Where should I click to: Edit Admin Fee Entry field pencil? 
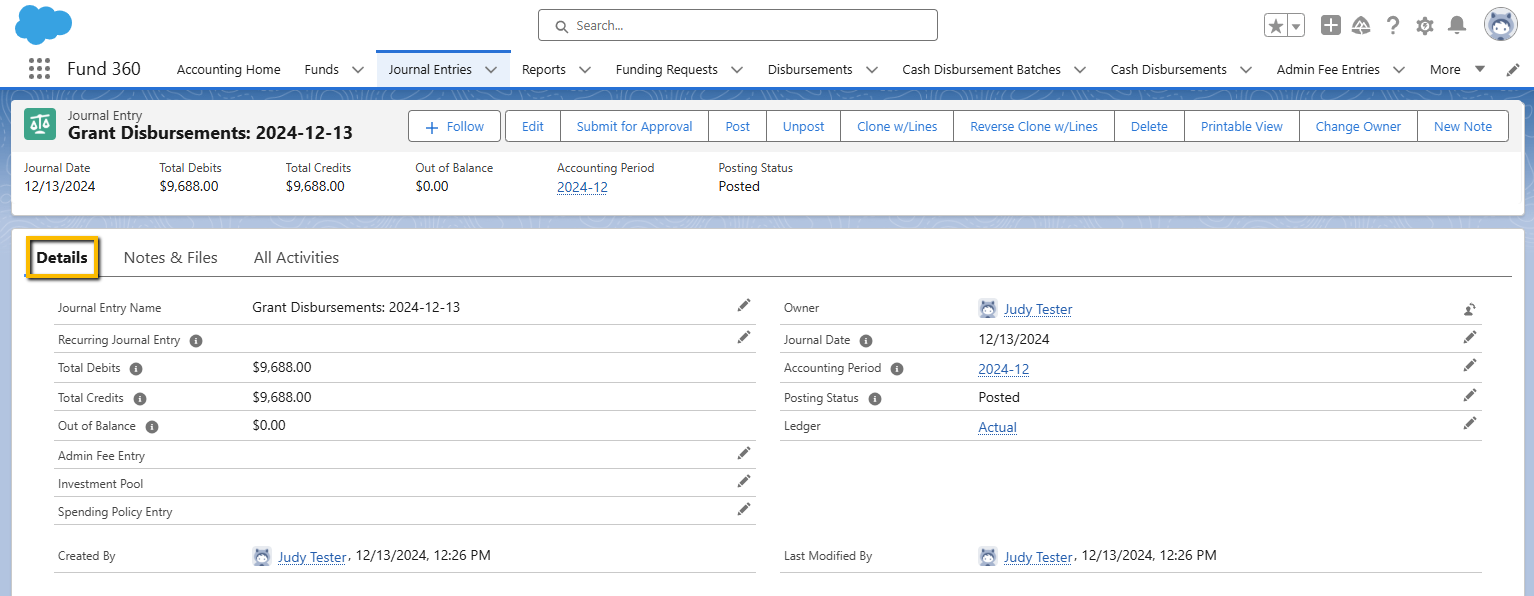743,453
